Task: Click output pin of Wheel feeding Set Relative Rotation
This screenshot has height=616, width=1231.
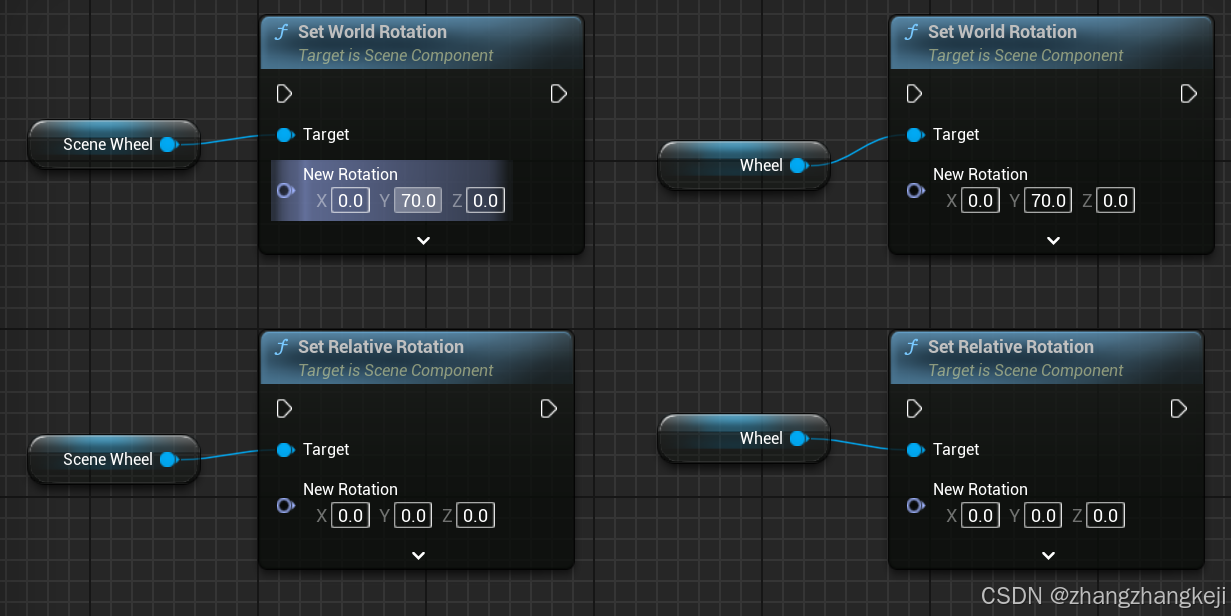Action: [798, 439]
